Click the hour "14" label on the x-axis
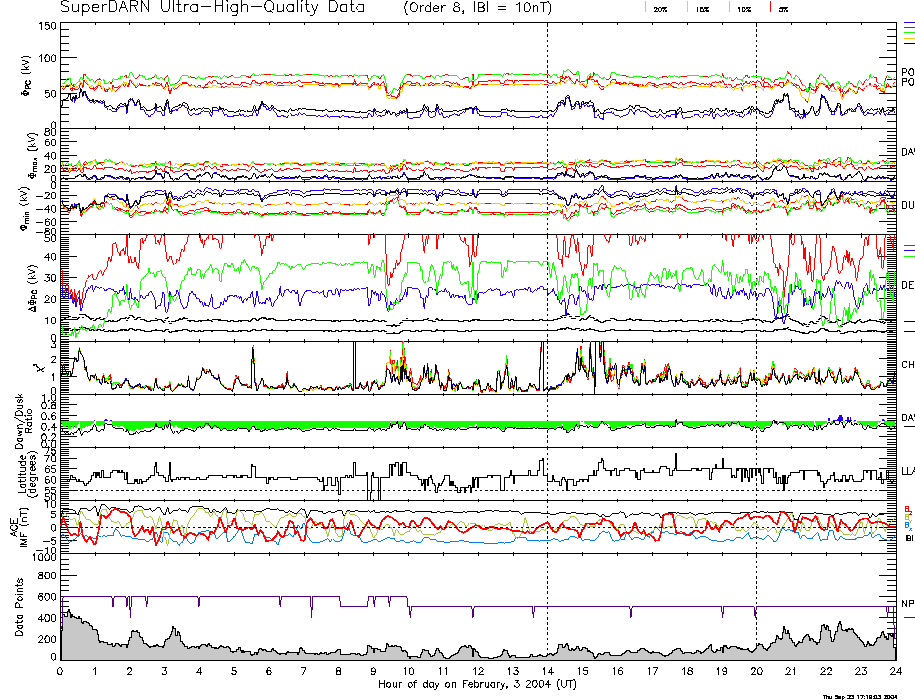Viewport: 915px width, 700px height. [547, 671]
